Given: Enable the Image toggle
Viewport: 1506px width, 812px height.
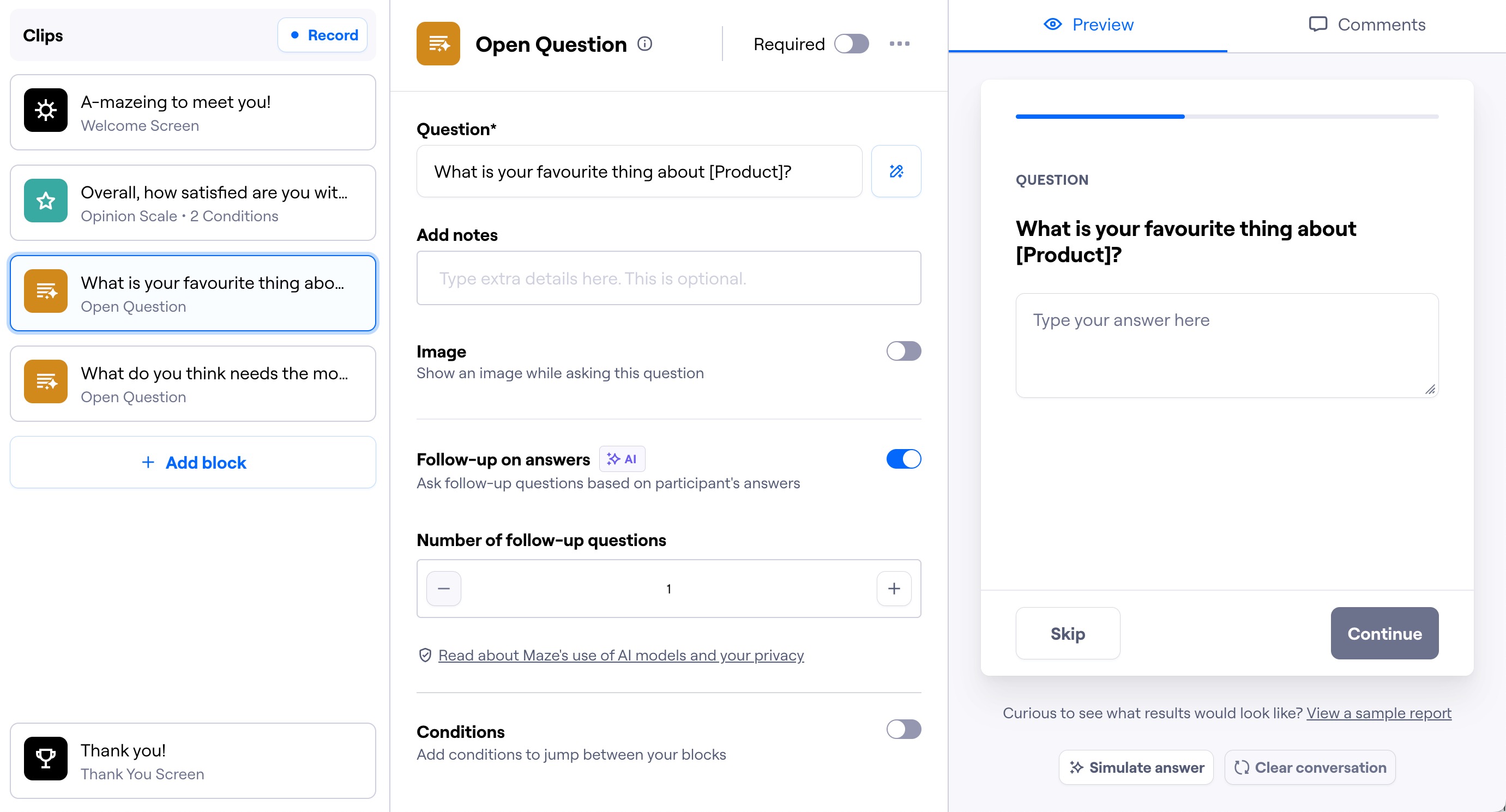Looking at the screenshot, I should tap(903, 352).
